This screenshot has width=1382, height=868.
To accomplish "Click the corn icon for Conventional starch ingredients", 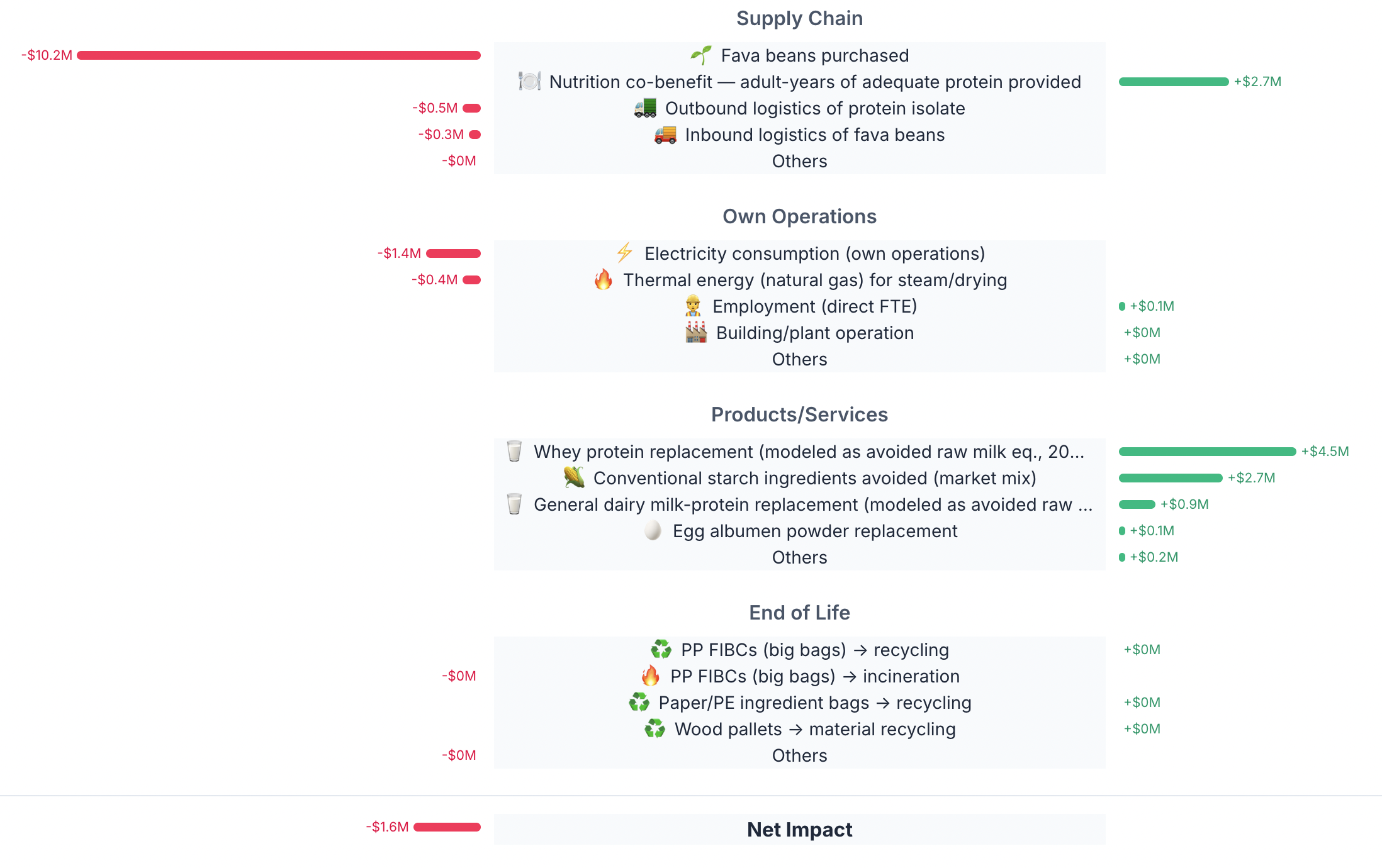I will (x=573, y=478).
